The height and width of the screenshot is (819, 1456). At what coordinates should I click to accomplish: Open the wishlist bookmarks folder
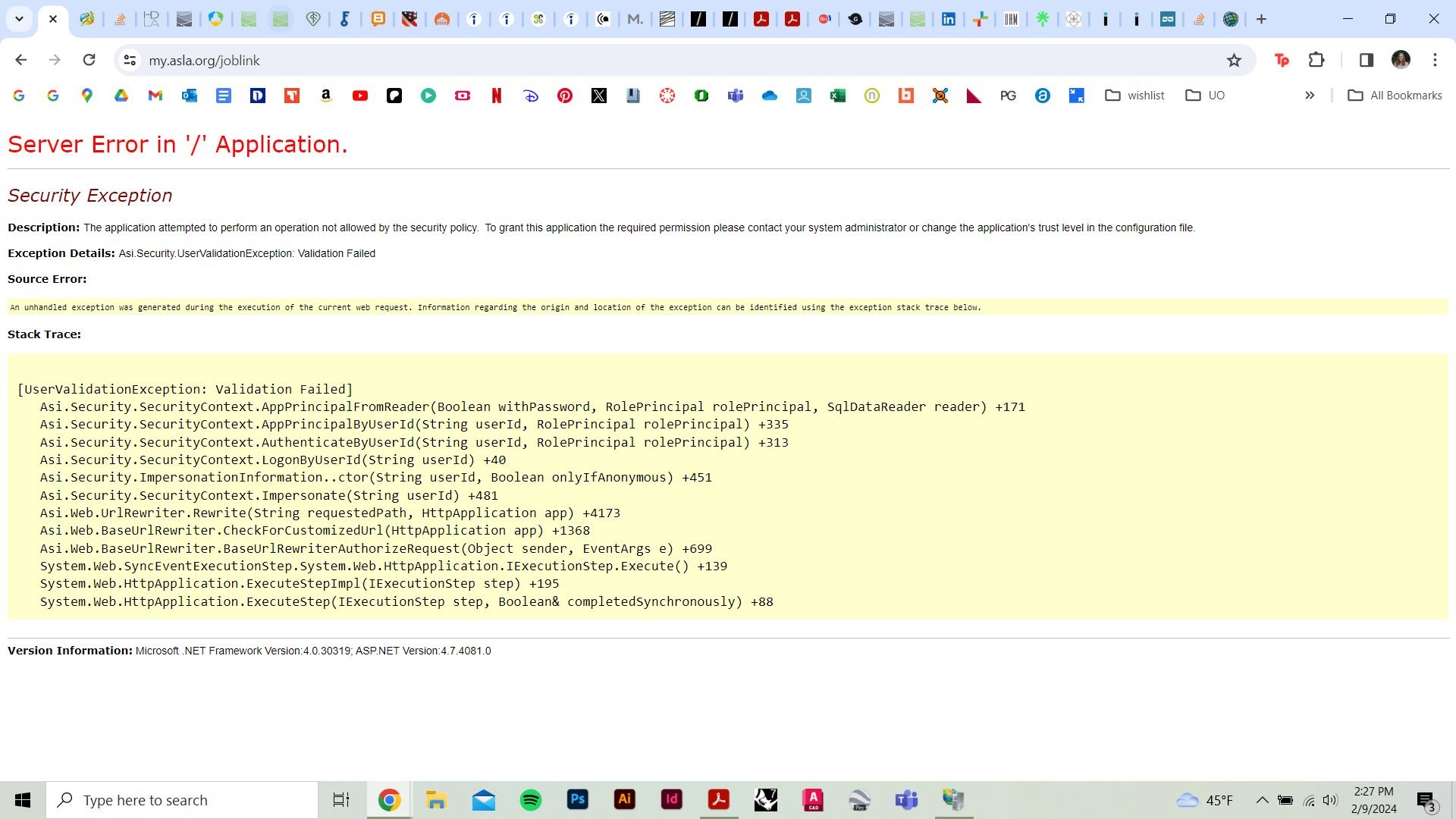pos(1135,96)
